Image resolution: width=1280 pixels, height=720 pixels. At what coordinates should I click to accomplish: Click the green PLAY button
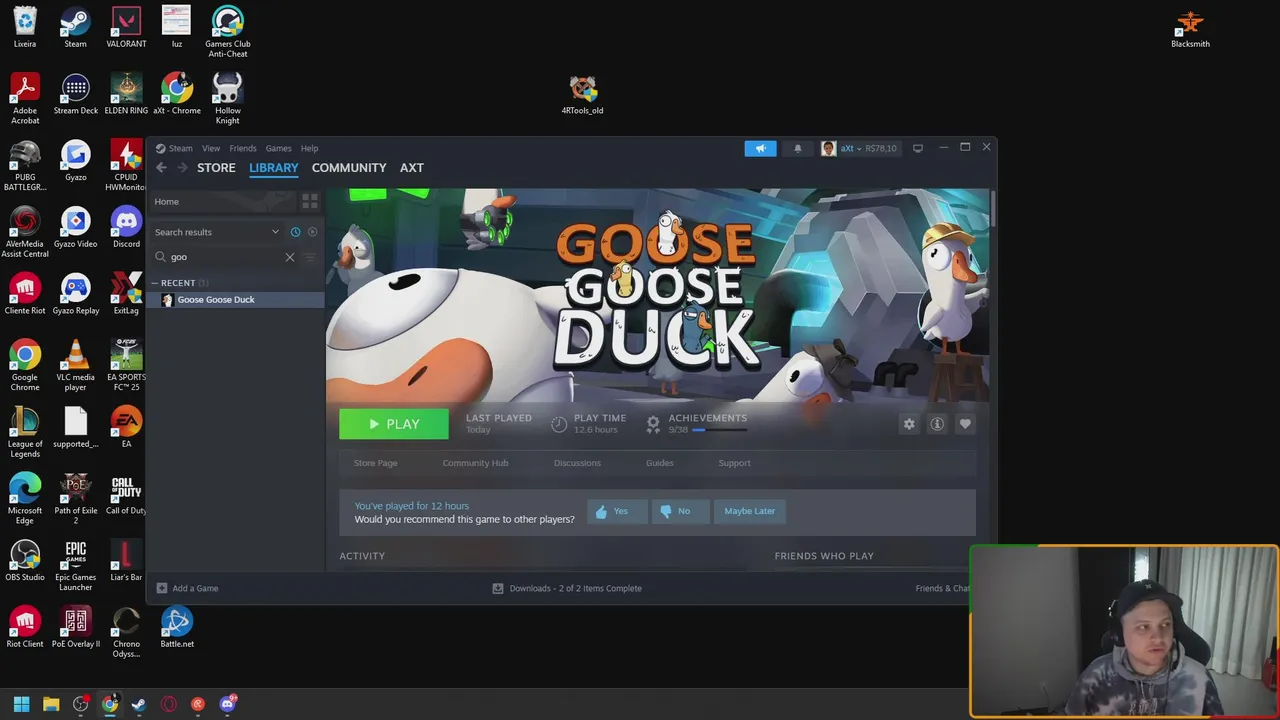(394, 424)
